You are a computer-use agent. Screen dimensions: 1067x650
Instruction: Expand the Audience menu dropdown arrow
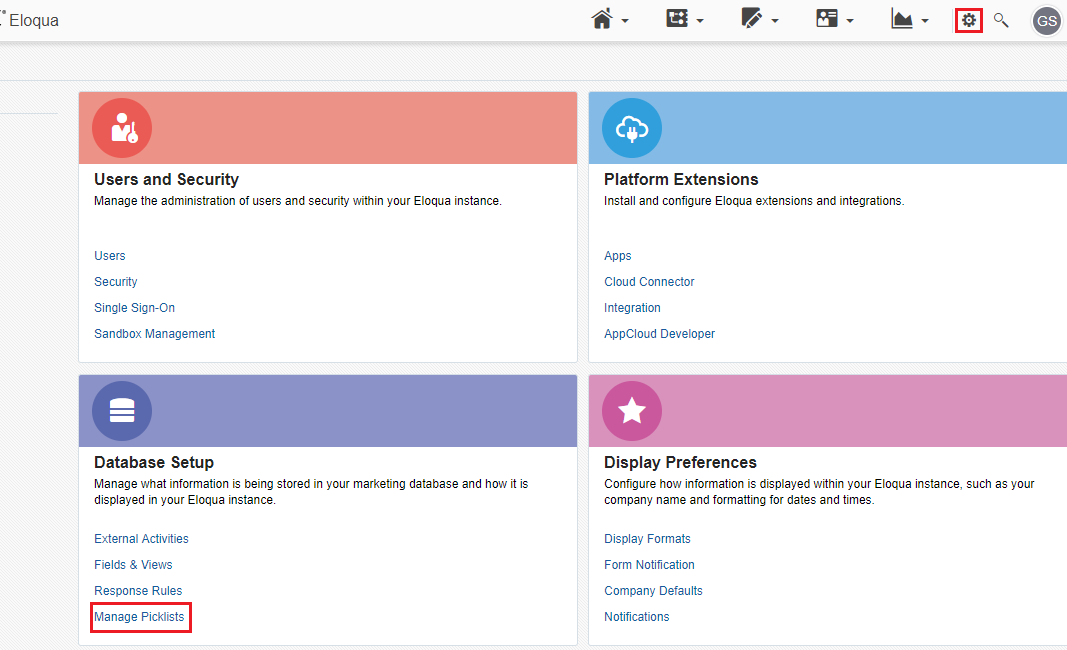pos(849,21)
